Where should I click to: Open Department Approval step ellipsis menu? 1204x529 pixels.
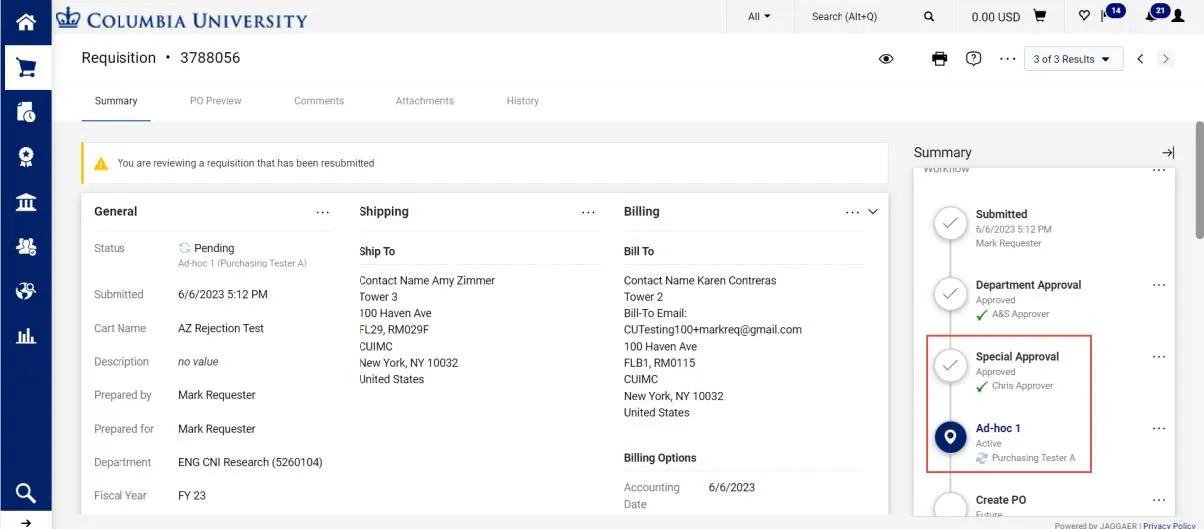[1159, 285]
